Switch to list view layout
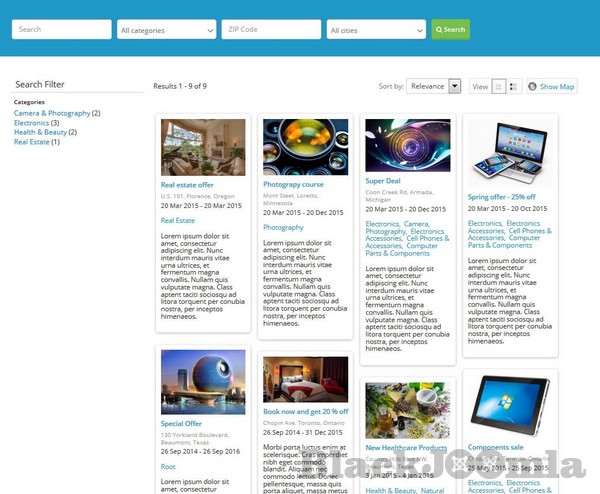The width and height of the screenshot is (600, 494). tap(514, 87)
